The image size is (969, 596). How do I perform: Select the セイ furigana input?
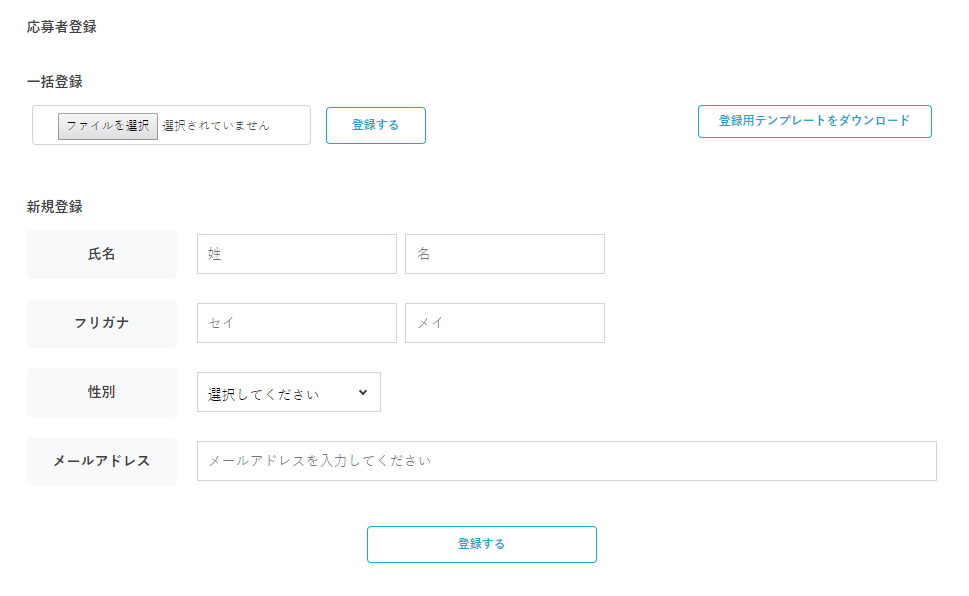[297, 323]
